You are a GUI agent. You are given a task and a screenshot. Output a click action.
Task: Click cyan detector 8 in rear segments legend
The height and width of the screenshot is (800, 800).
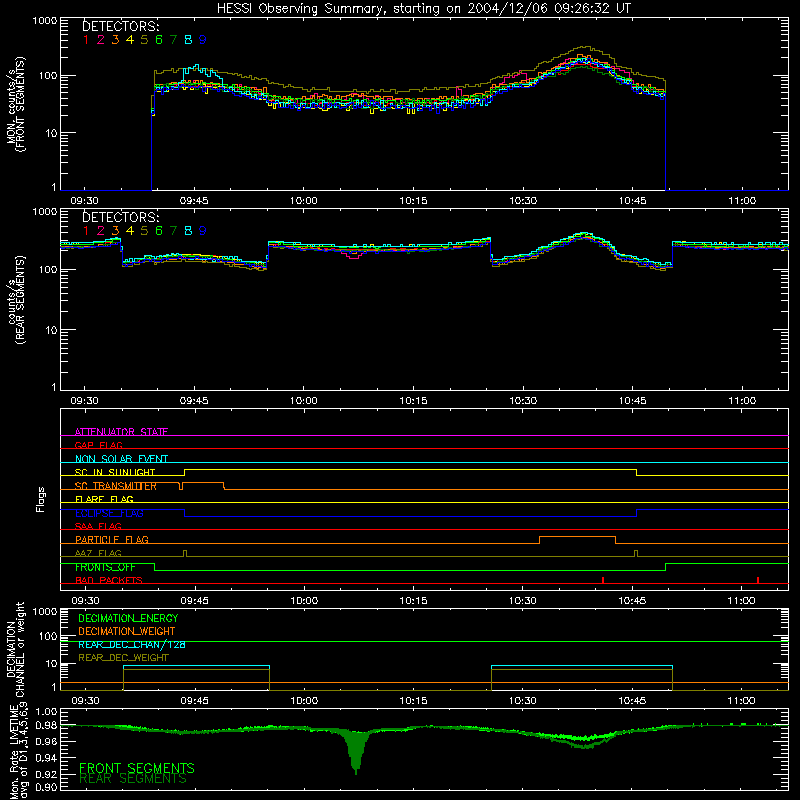(x=188, y=231)
